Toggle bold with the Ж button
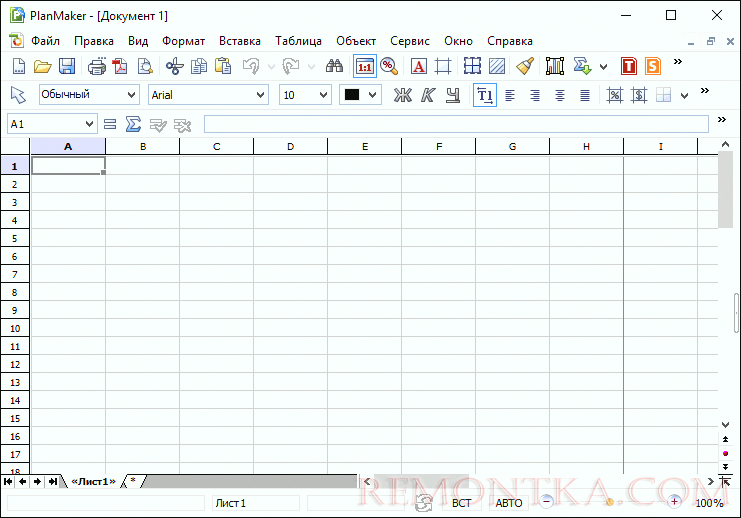 coord(403,95)
